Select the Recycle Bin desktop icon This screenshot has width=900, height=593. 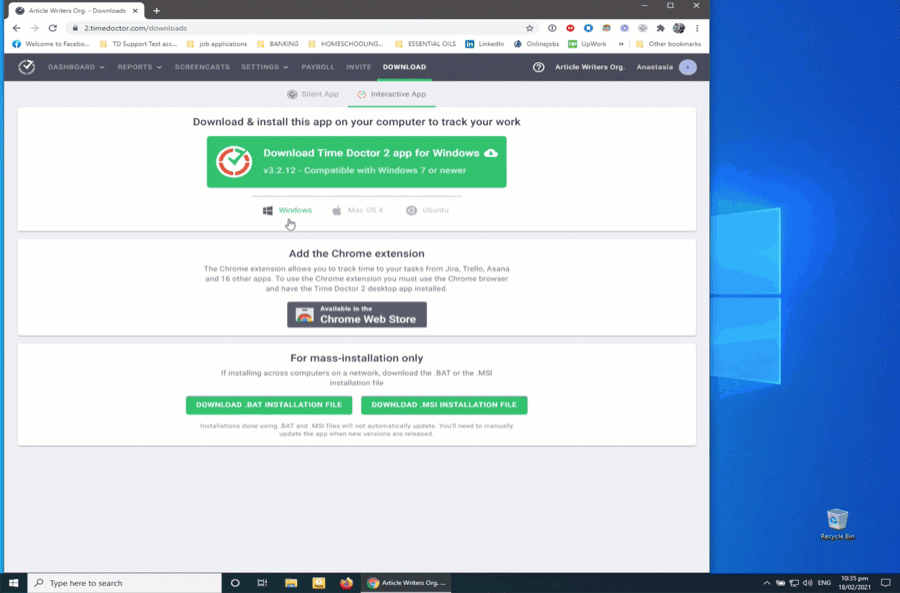837,524
